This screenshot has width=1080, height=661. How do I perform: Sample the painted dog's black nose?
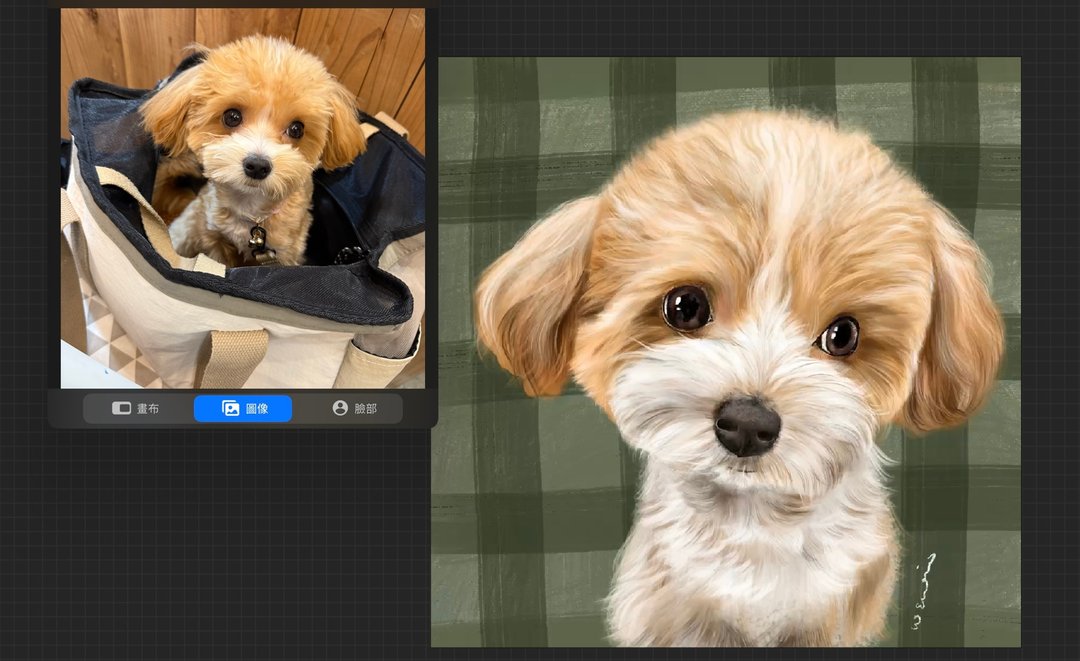coord(747,426)
